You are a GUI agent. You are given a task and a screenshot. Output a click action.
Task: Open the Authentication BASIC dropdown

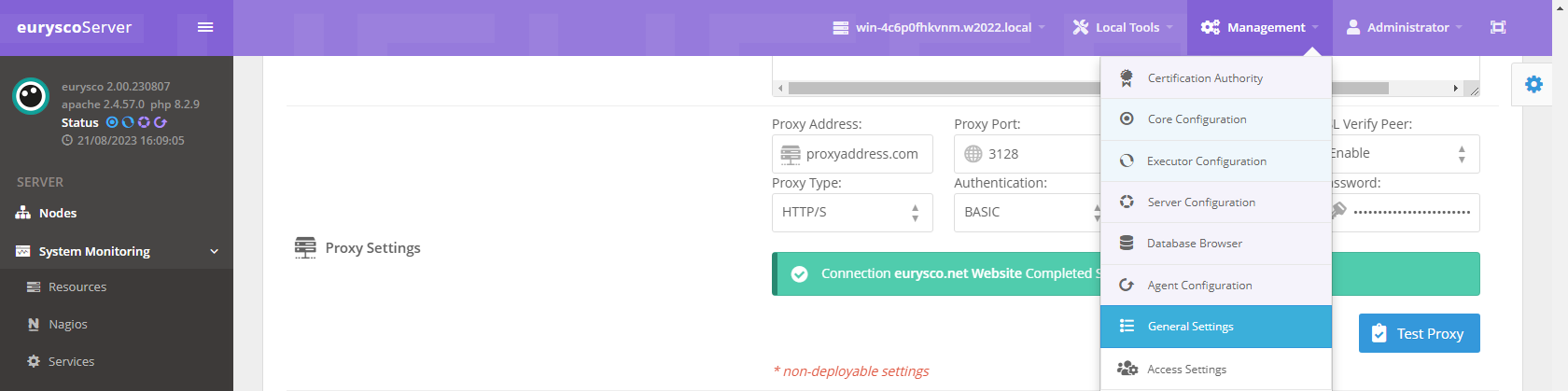coord(1027,213)
